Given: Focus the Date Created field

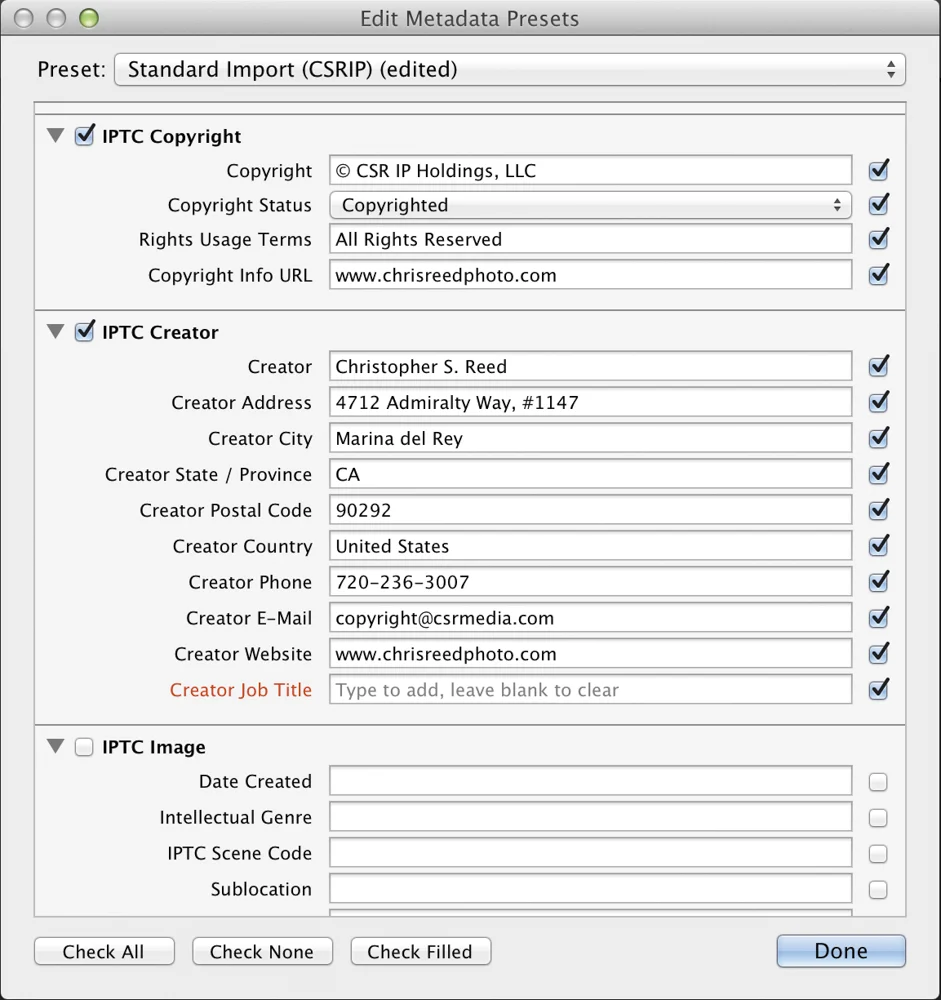Looking at the screenshot, I should point(590,781).
